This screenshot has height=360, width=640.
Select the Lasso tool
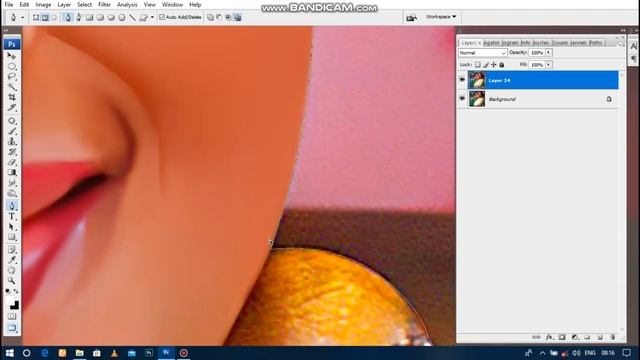(12, 76)
